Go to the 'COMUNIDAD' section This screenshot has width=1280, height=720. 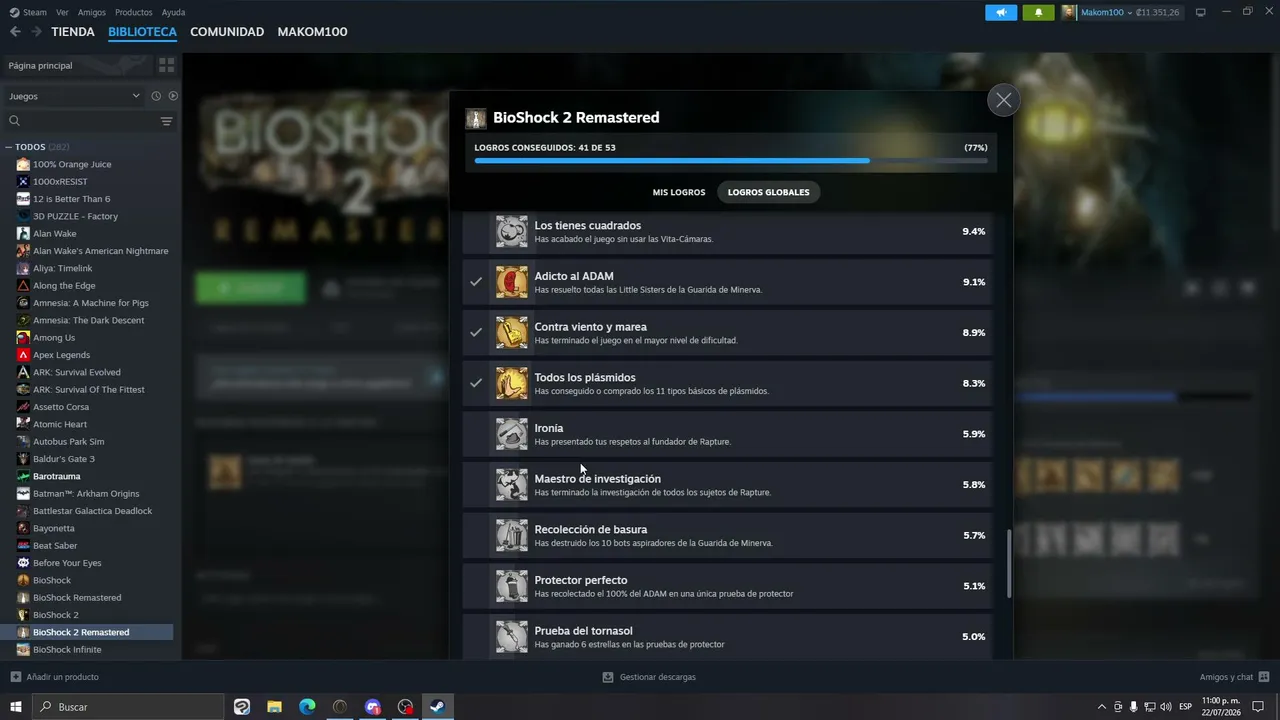click(x=227, y=32)
